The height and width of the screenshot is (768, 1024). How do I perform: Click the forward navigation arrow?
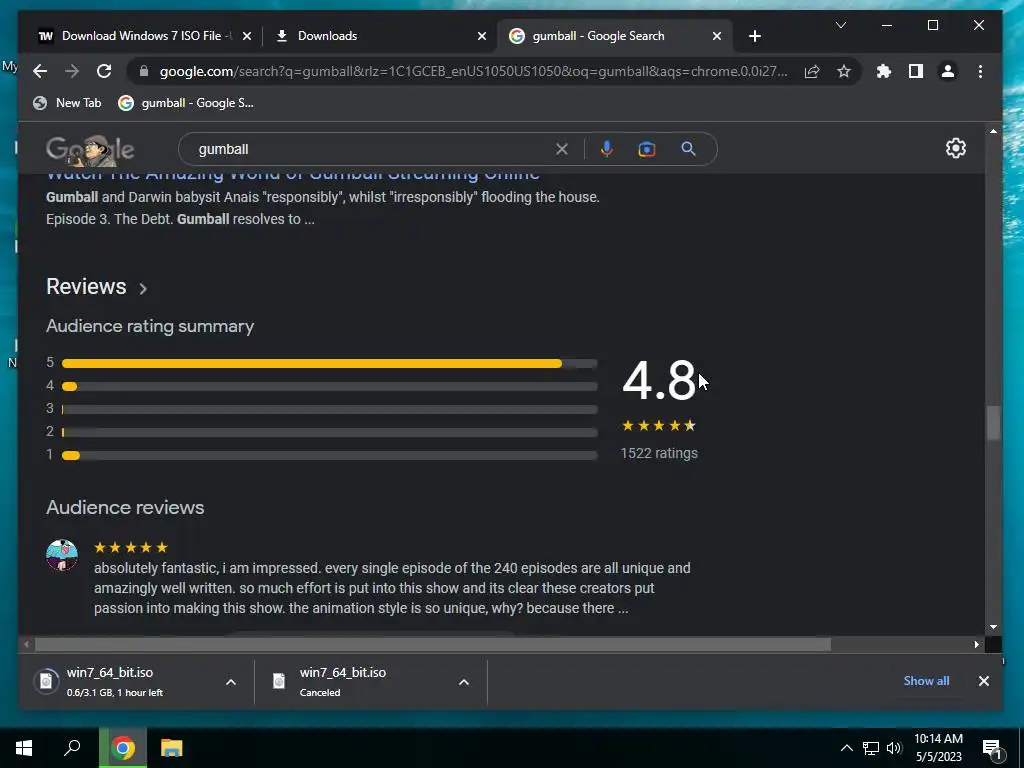(x=72, y=71)
